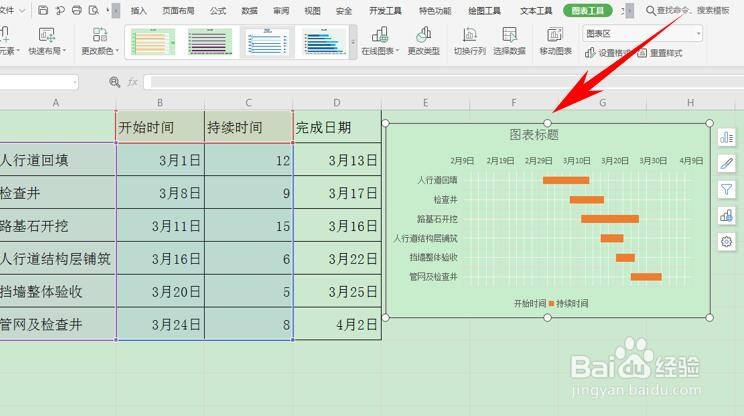Apply the third chart style with blue lines
The height and width of the screenshot is (416, 744).
click(x=267, y=42)
